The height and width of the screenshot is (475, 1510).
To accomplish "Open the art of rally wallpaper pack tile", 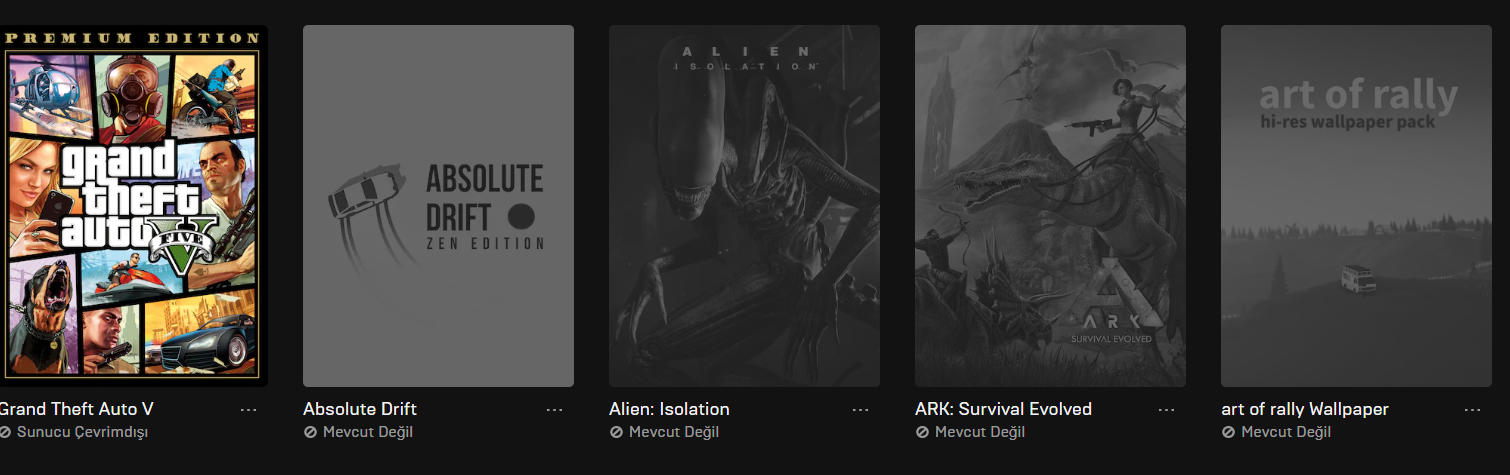I will tap(1356, 206).
